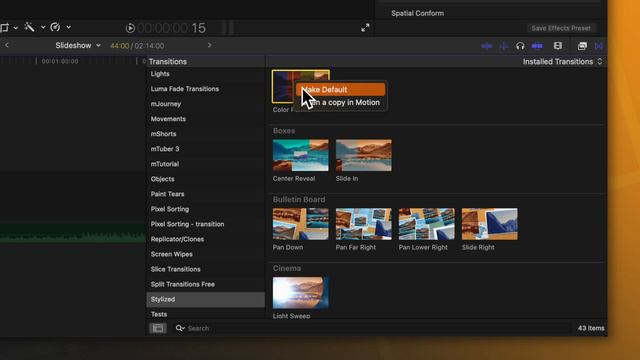Select the mJourney category
This screenshot has height=360, width=640.
[166, 104]
